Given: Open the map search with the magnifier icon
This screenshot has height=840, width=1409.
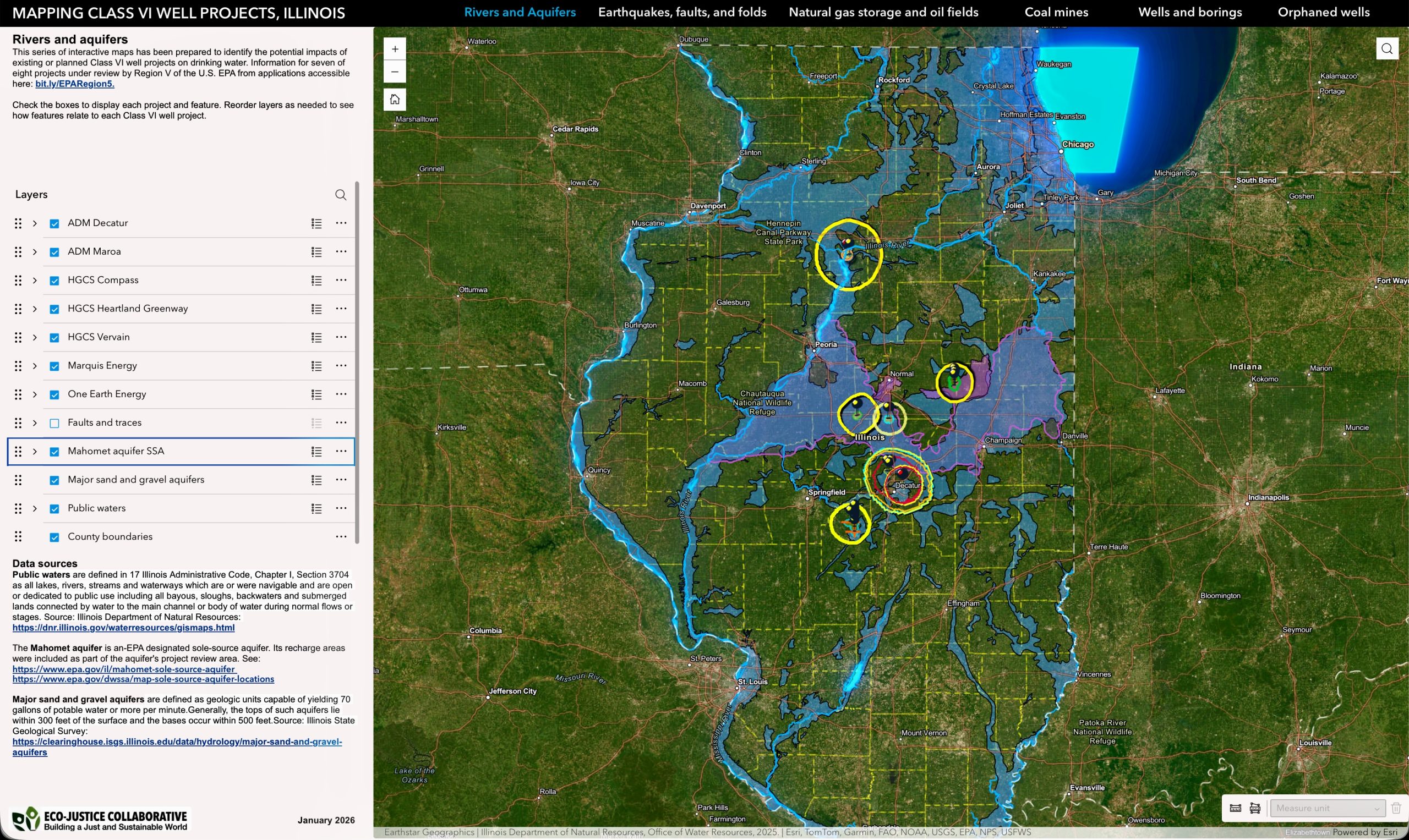Looking at the screenshot, I should click(1387, 48).
